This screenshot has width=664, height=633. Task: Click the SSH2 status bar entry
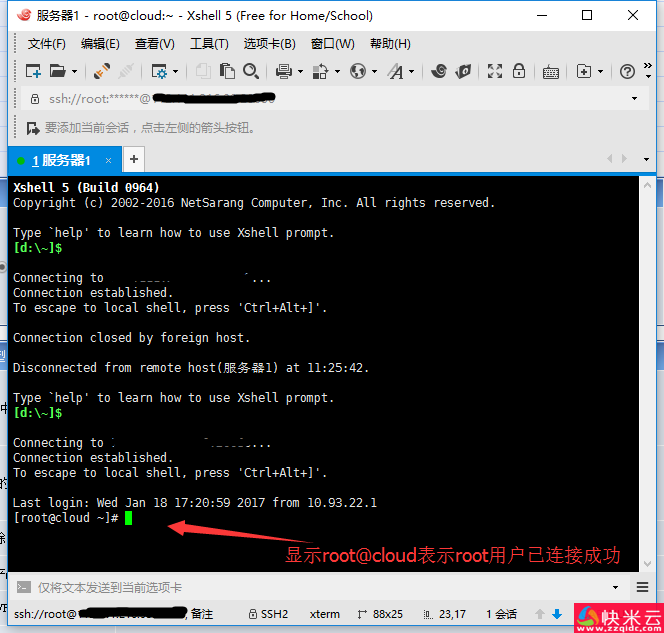point(268,614)
